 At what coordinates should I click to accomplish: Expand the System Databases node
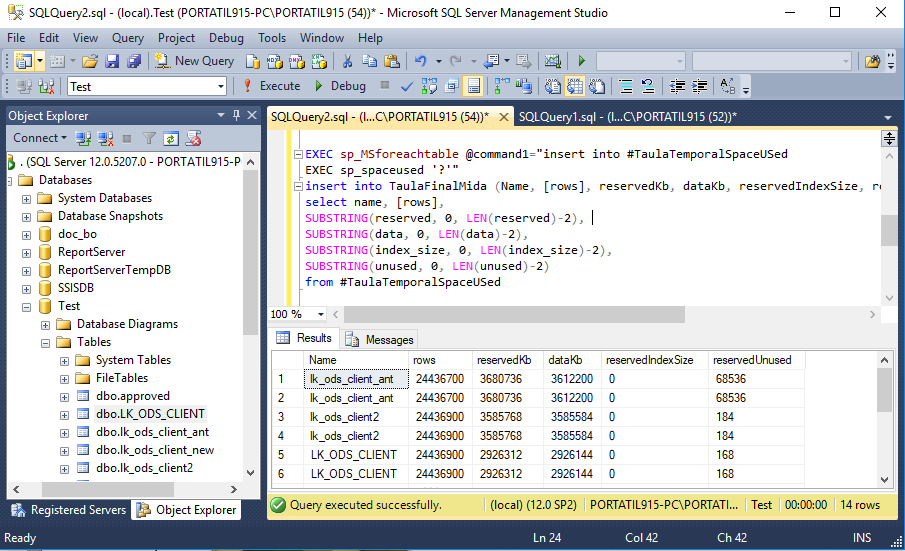[x=27, y=199]
